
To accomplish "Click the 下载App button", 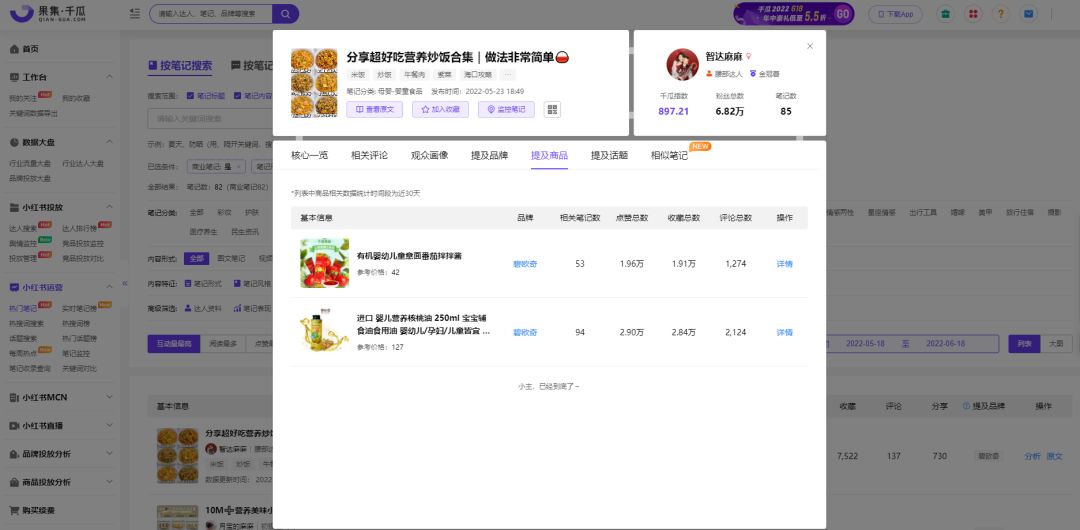I will click(895, 14).
